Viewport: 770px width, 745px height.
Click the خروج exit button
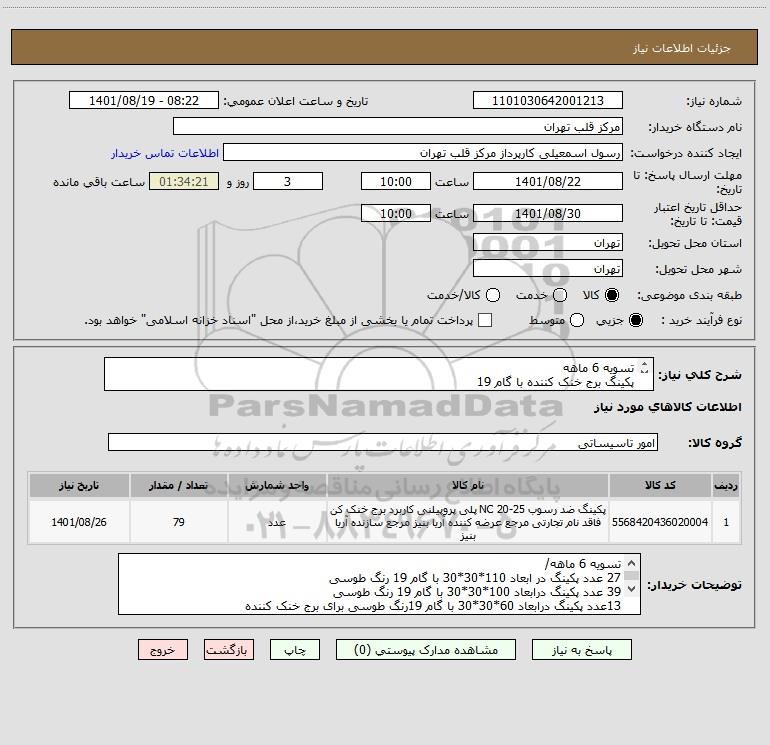163,650
